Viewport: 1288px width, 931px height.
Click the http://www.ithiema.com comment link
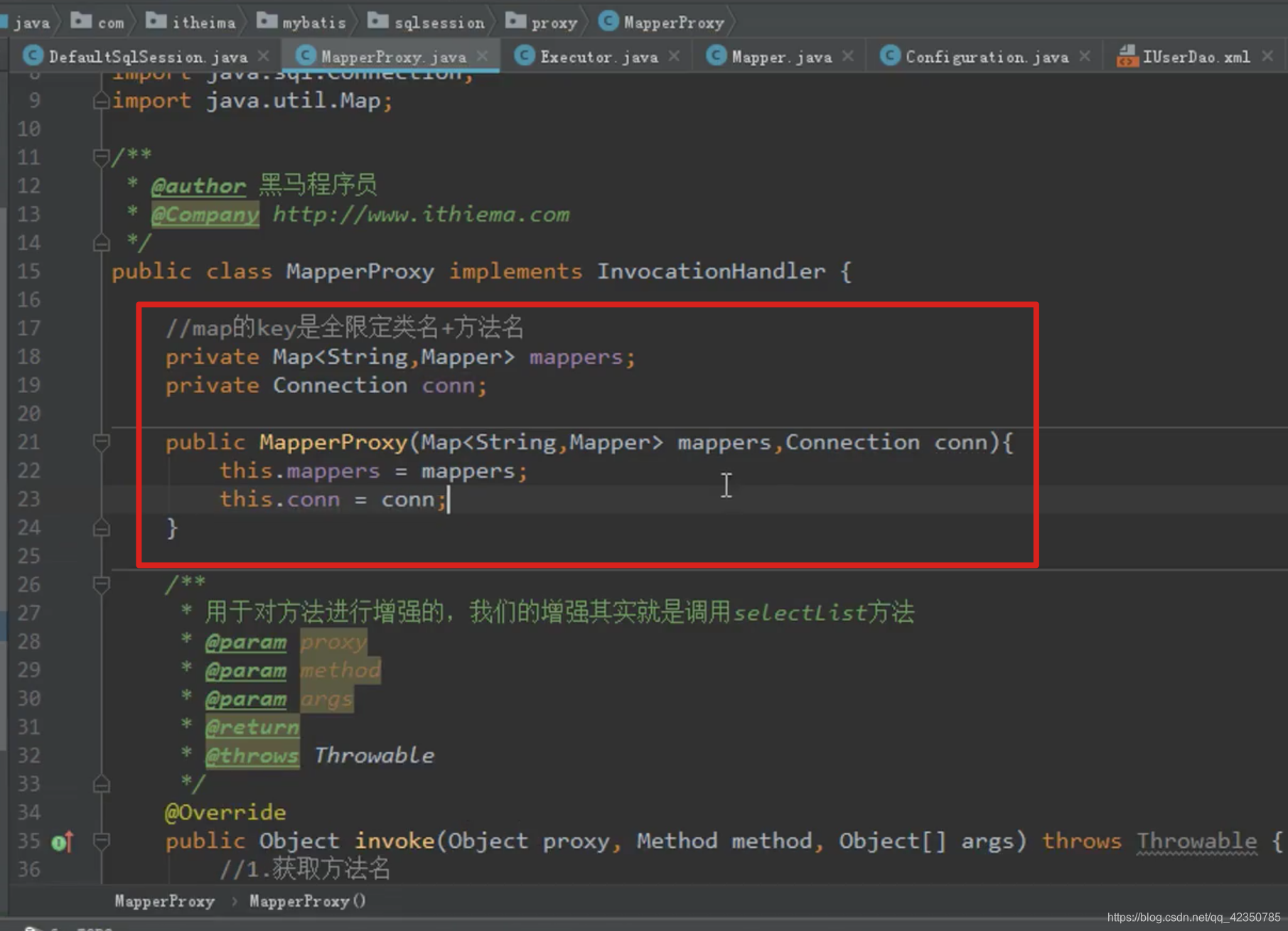(422, 215)
